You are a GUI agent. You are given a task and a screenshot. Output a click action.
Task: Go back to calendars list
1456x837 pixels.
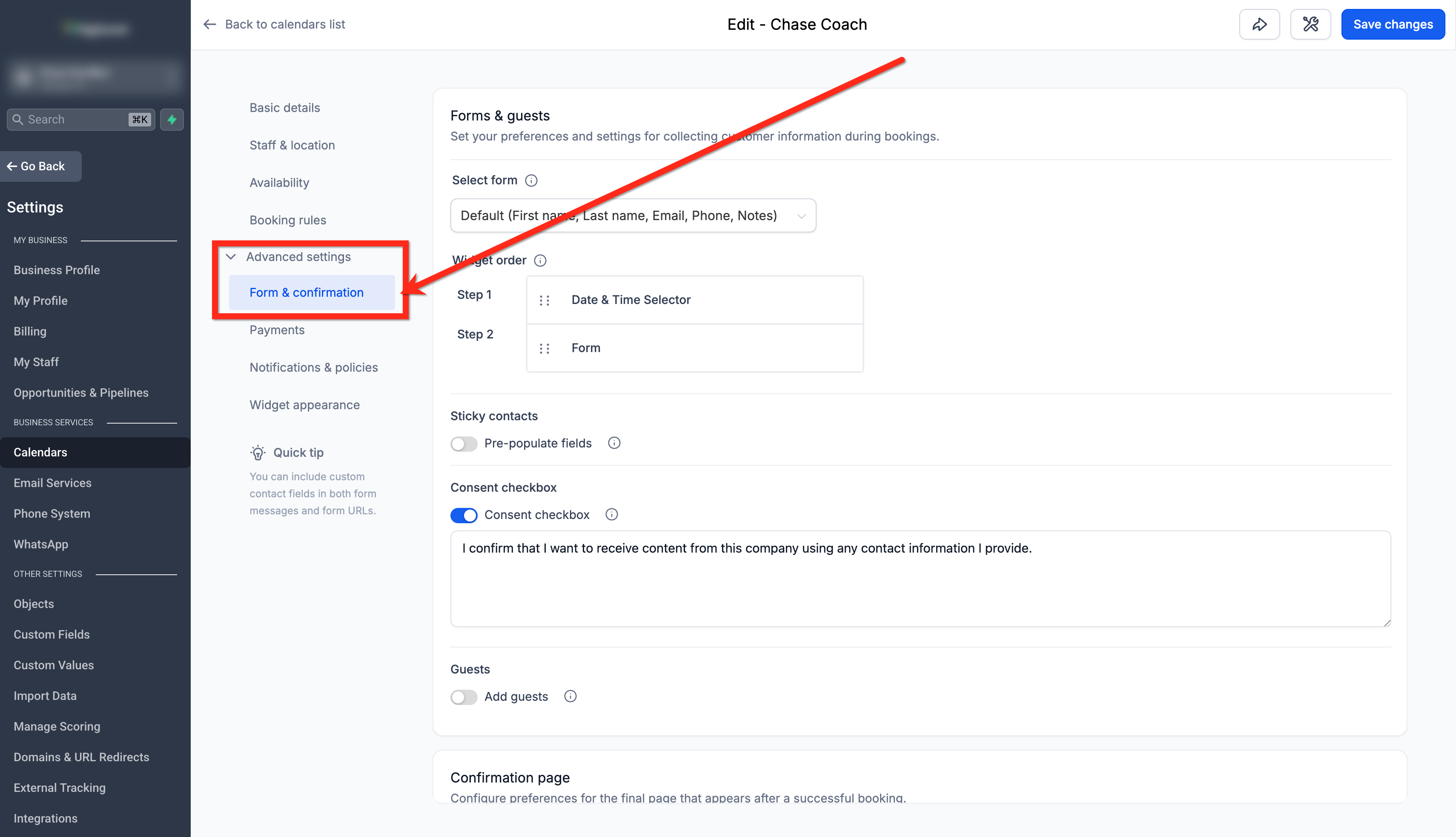(274, 24)
